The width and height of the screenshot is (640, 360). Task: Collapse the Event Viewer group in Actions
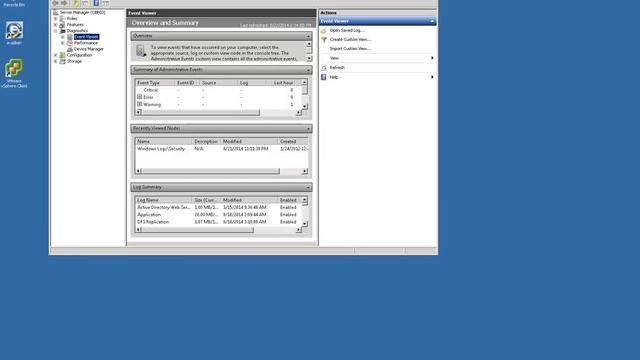coord(432,21)
